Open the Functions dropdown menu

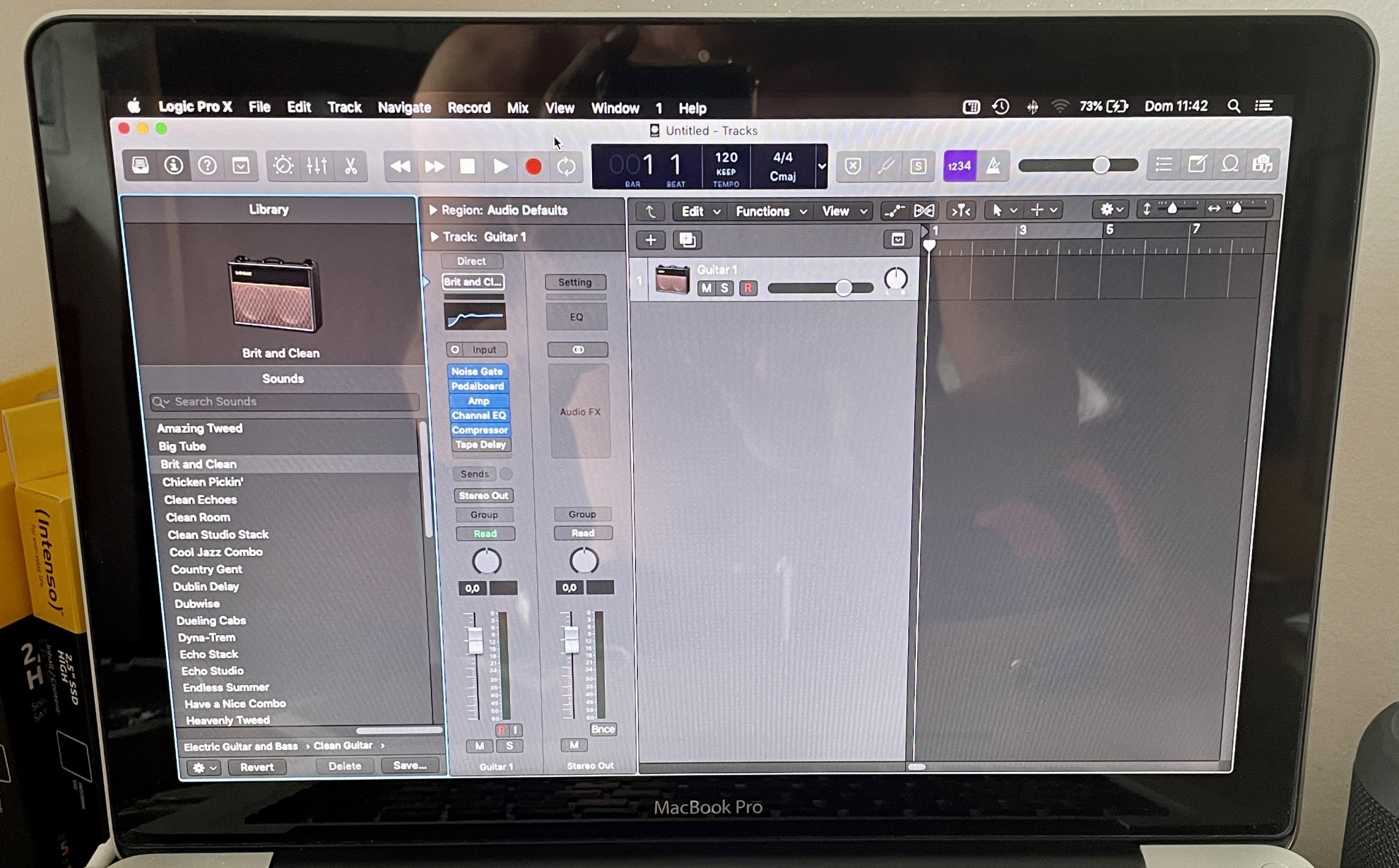(x=770, y=211)
